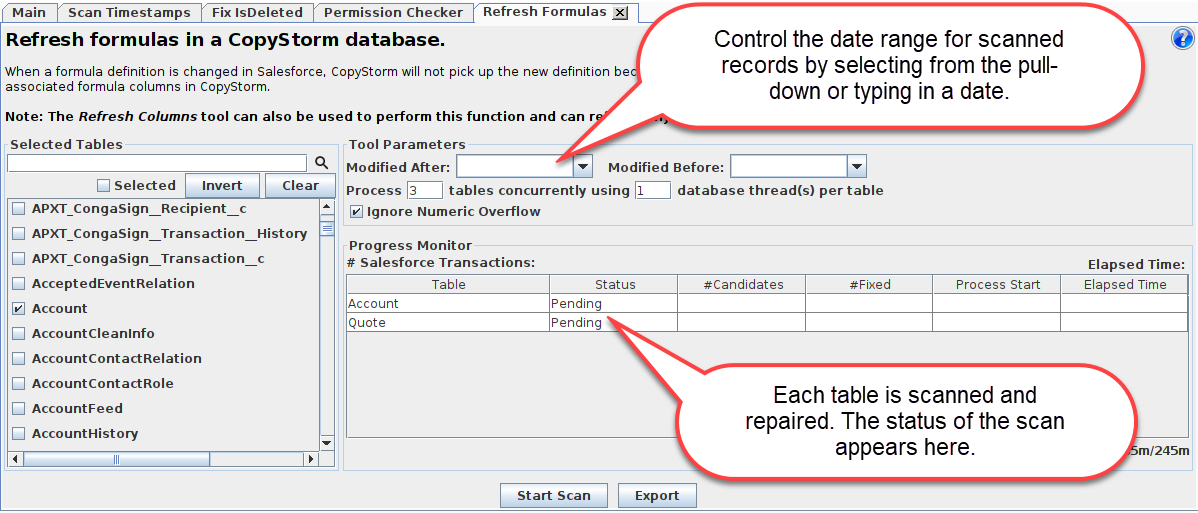Viewport: 1198px width, 513px height.
Task: Check APXT_CongaSign__Transaction__History table
Action: (x=18, y=234)
